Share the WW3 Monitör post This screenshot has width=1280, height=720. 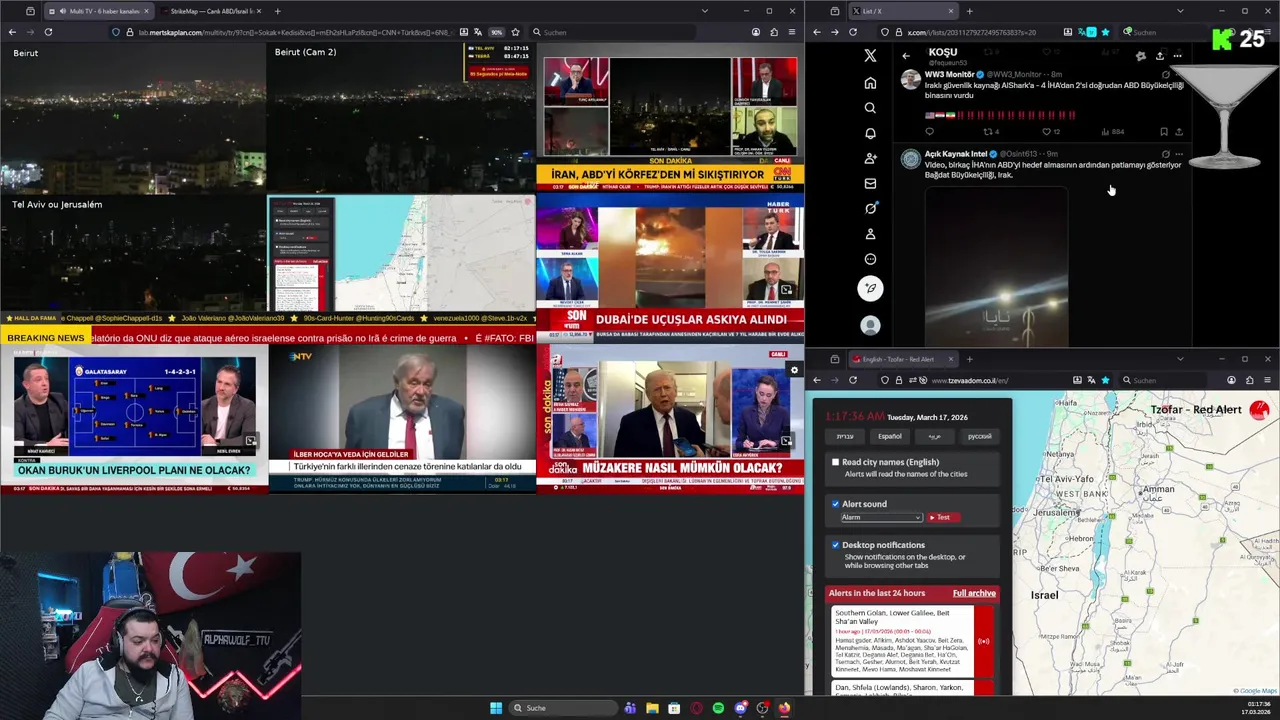point(1180,131)
